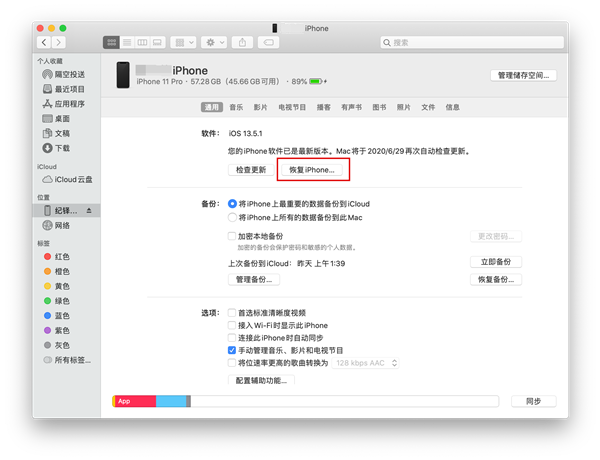The width and height of the screenshot is (600, 460).
Task: Open 文稿 in the sidebar
Action: click(56, 133)
